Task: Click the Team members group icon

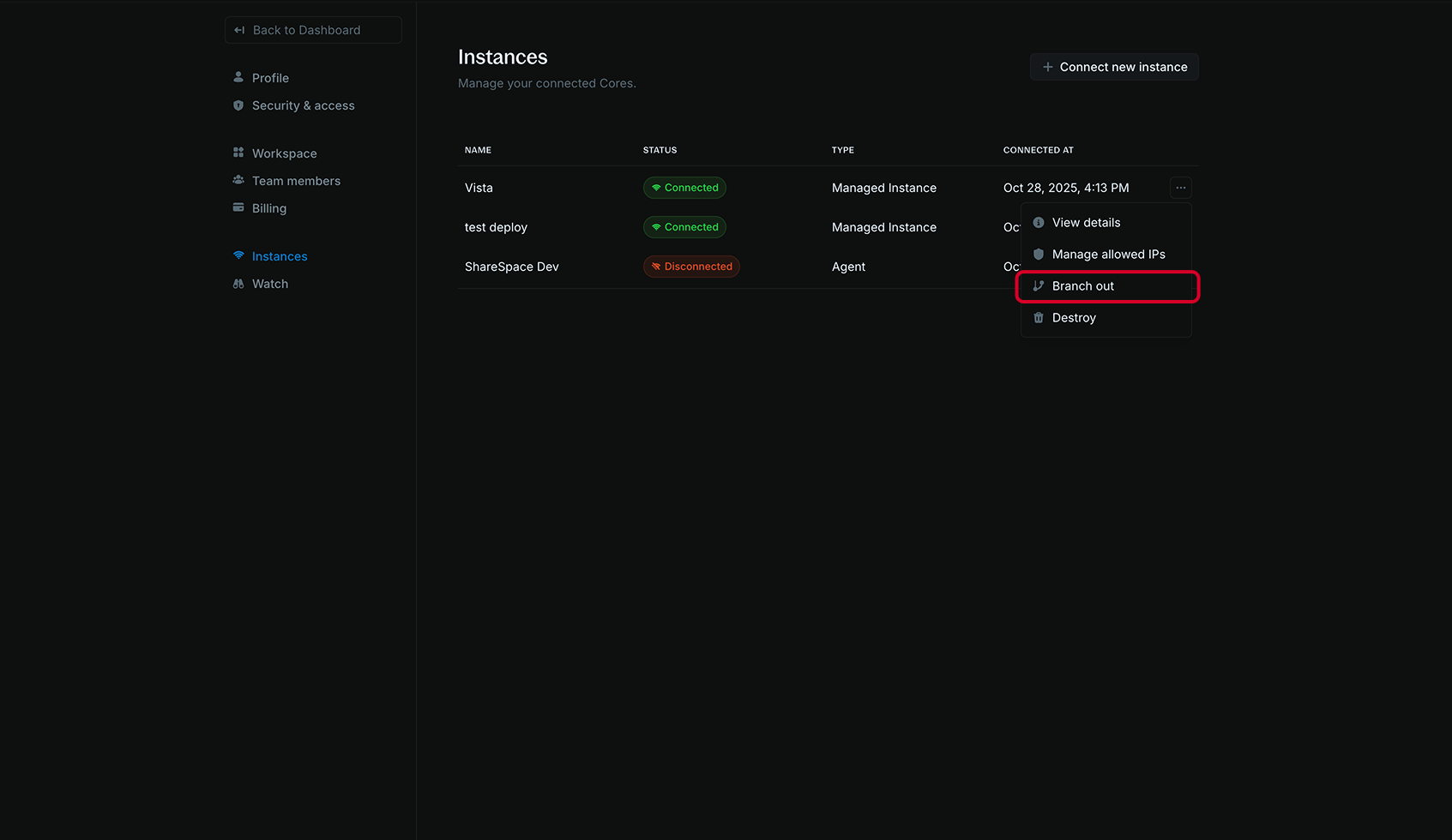Action: coord(238,180)
